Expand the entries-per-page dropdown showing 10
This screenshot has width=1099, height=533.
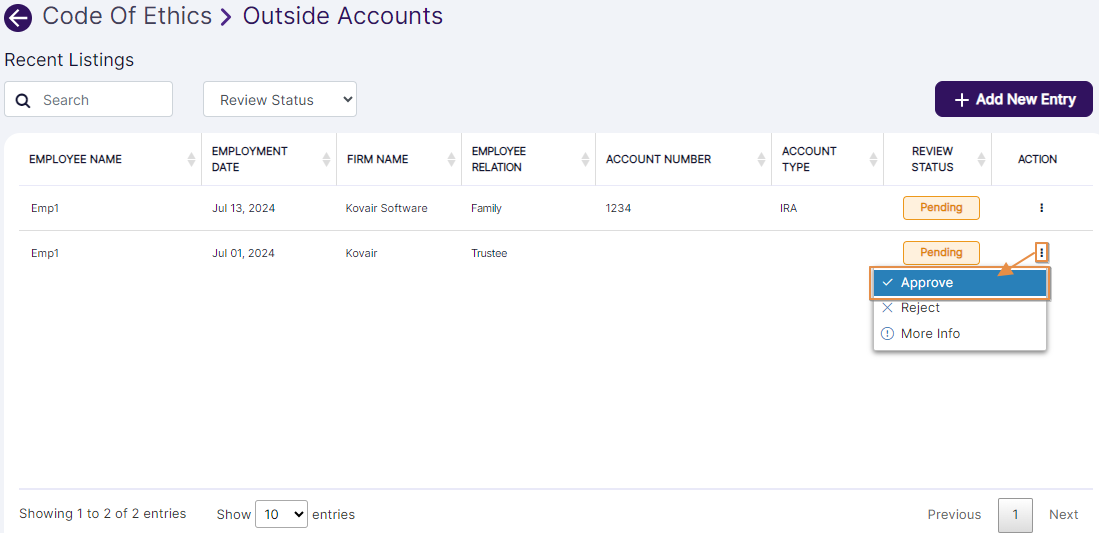(281, 514)
